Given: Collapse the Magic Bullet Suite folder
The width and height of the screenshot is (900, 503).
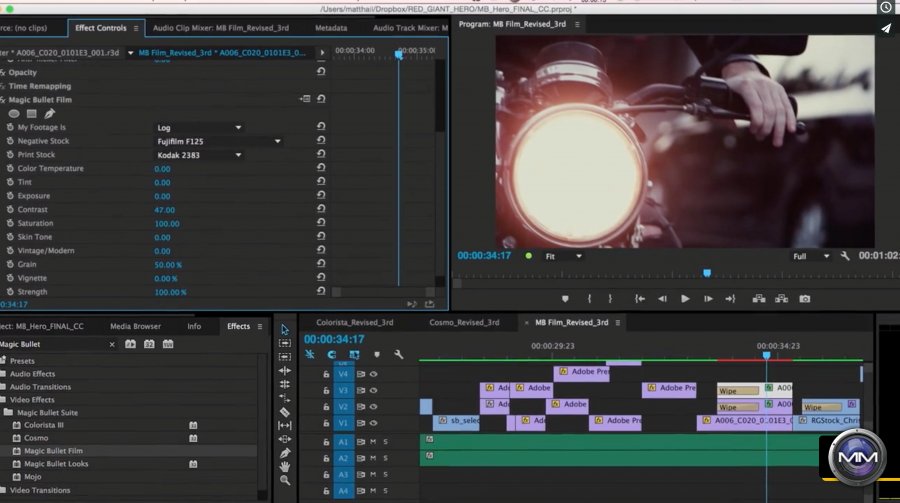Looking at the screenshot, I should coord(8,412).
